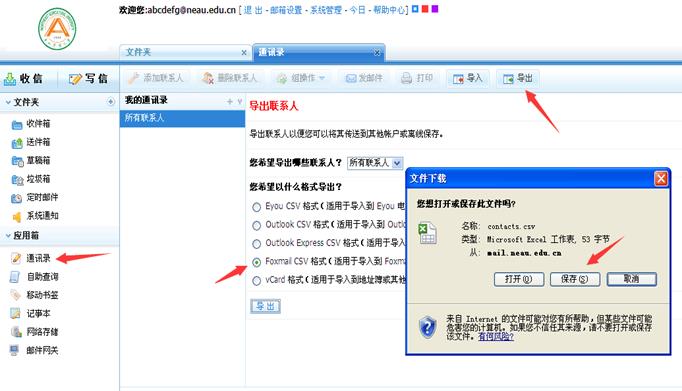Select vCard 格式 radio button

click(x=257, y=281)
